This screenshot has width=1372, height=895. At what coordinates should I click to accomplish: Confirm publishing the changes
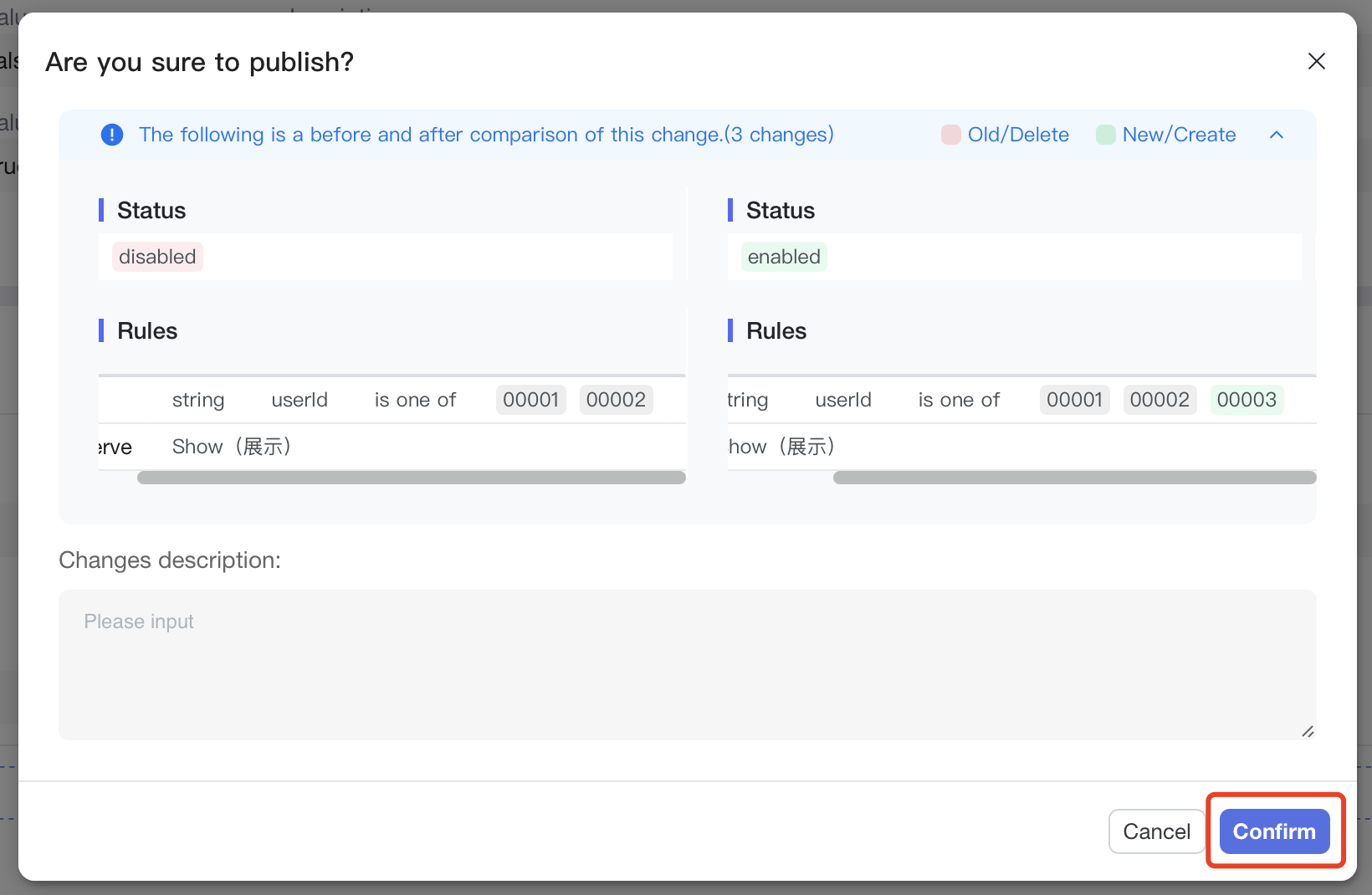[x=1274, y=831]
